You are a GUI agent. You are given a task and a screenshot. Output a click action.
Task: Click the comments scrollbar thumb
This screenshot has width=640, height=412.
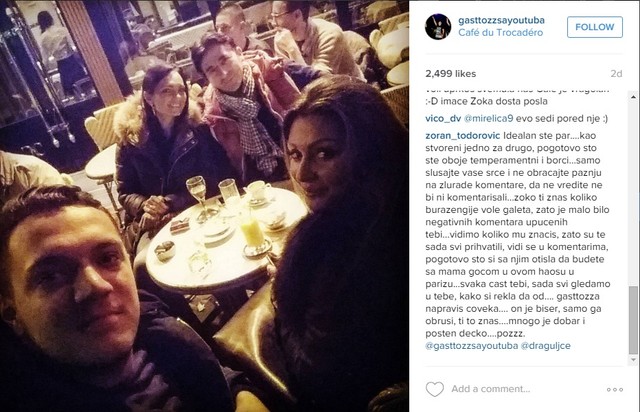pyautogui.click(x=633, y=320)
